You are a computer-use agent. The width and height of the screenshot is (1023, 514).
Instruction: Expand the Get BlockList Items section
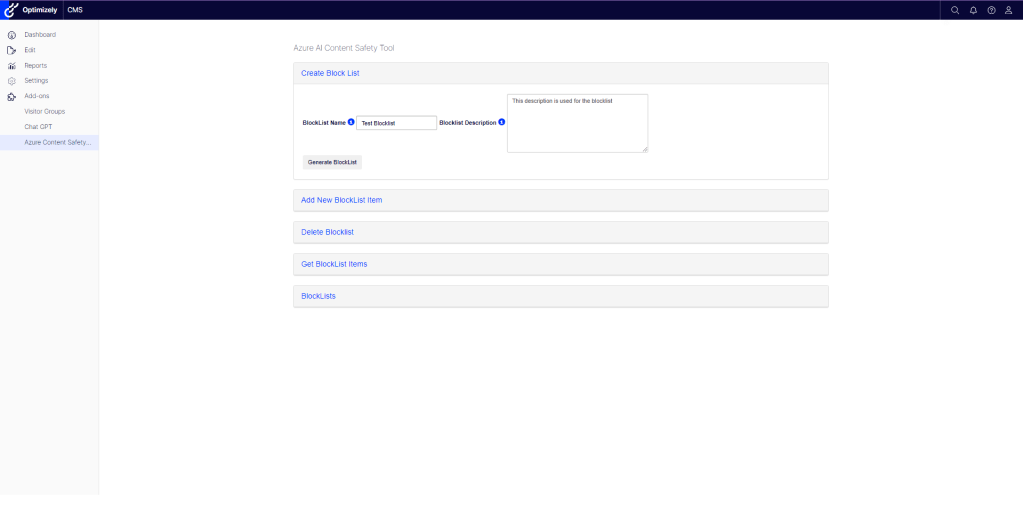(x=561, y=264)
